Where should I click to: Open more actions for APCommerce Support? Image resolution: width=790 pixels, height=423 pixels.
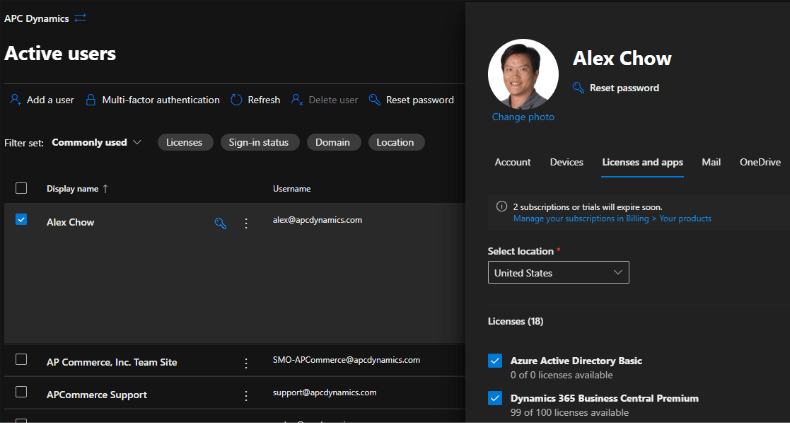(246, 395)
